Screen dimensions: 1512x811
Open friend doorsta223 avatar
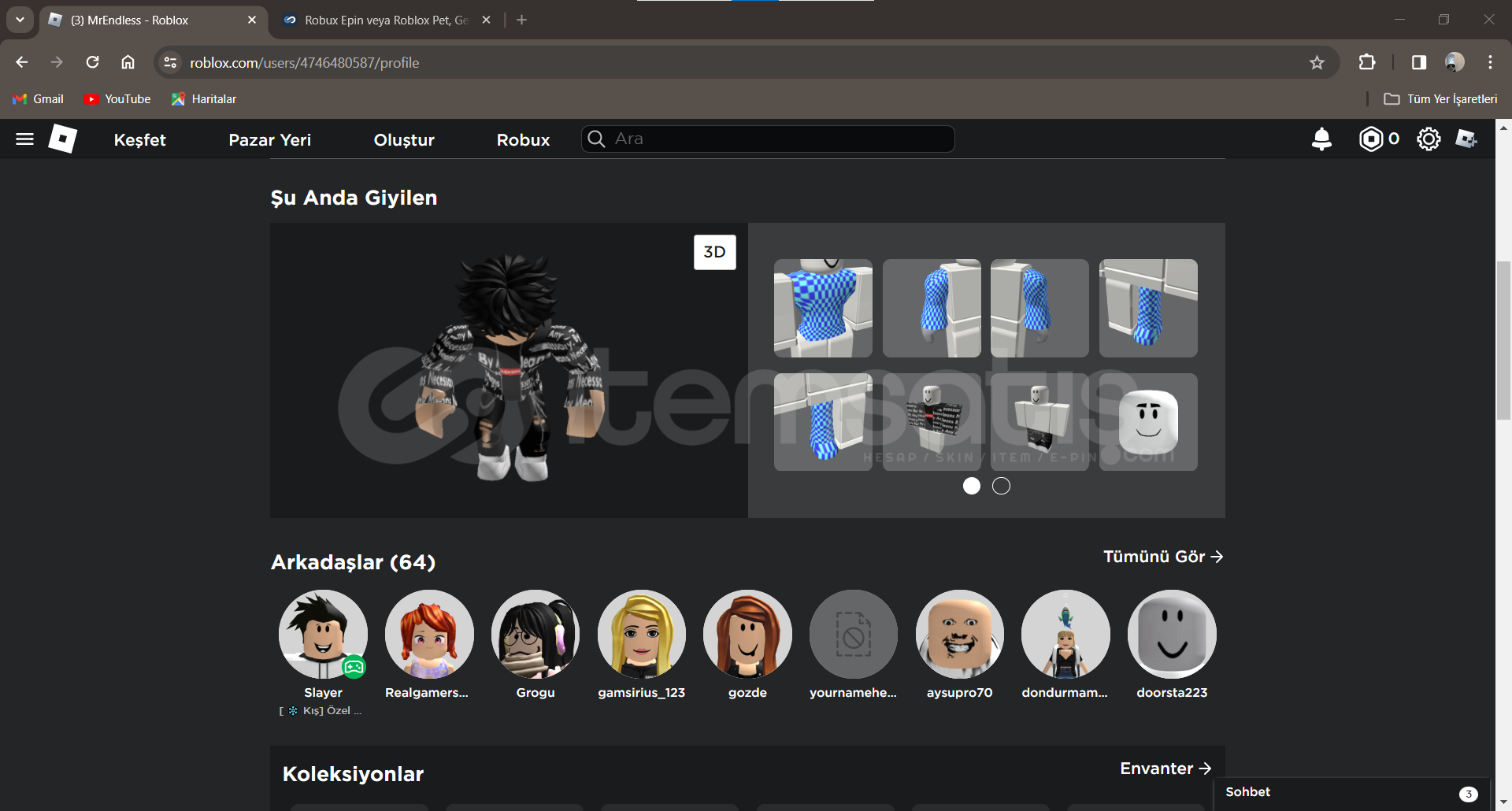pos(1172,634)
